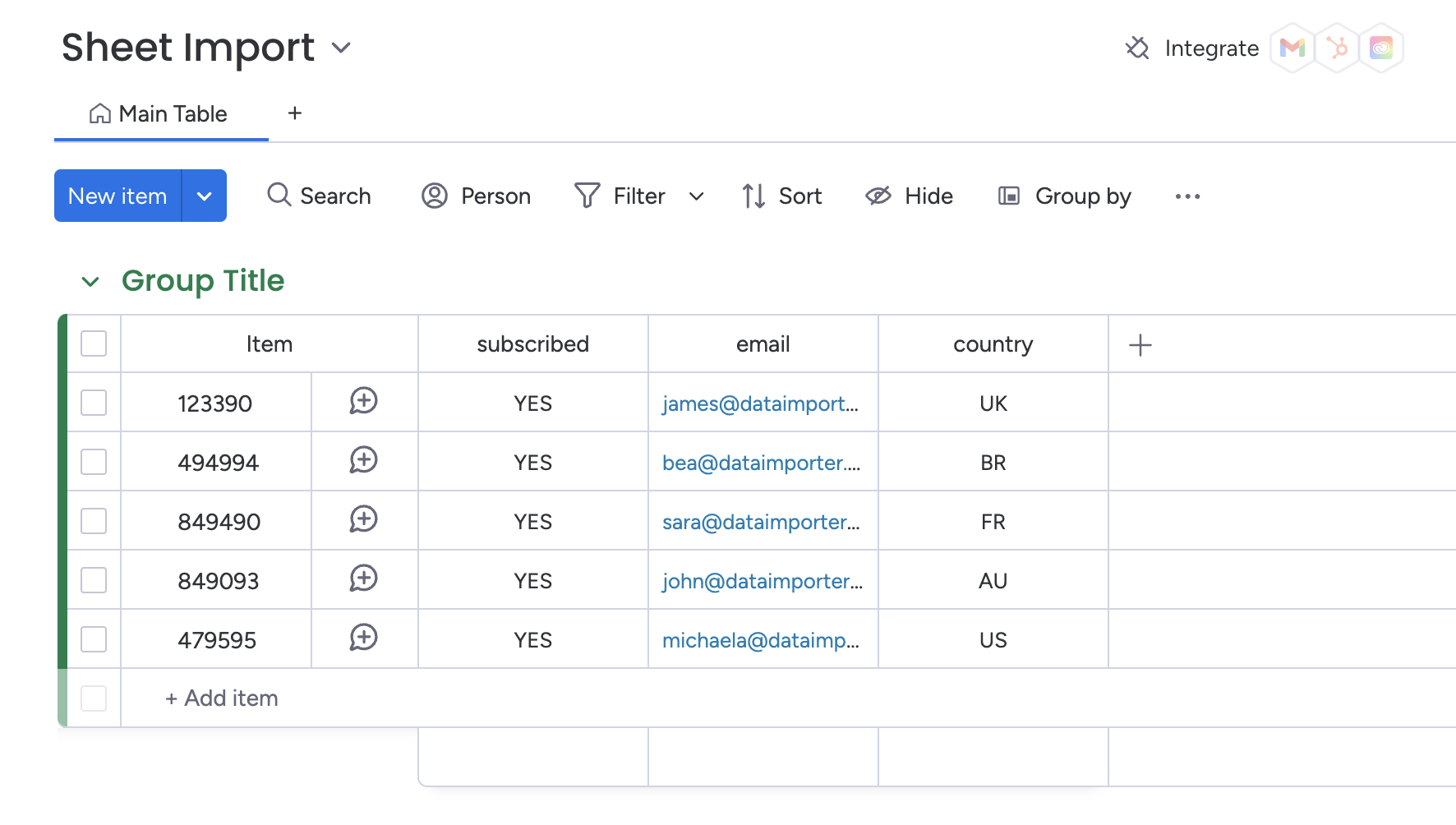This screenshot has width=1456, height=825.
Task: Click the Group by label
Action: tap(1083, 196)
